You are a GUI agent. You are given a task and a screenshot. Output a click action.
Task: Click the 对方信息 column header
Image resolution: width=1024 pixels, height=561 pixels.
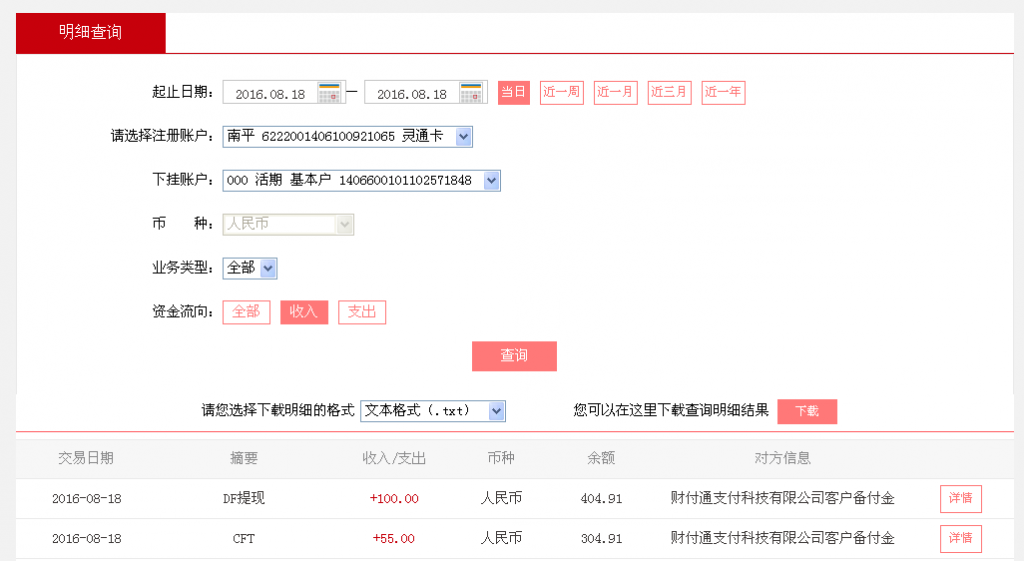click(782, 458)
